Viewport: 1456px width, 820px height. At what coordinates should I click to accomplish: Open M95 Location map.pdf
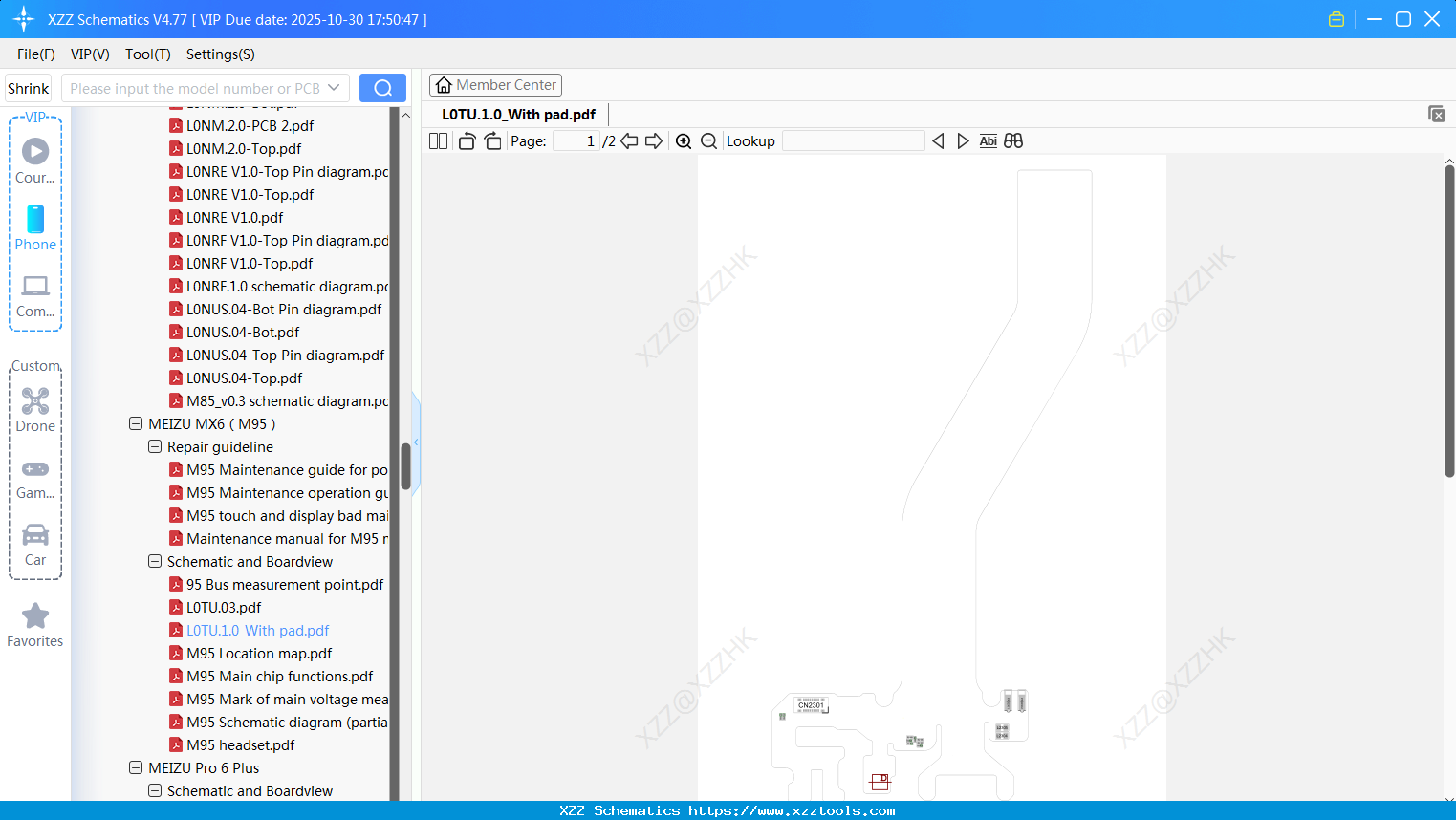[x=259, y=653]
